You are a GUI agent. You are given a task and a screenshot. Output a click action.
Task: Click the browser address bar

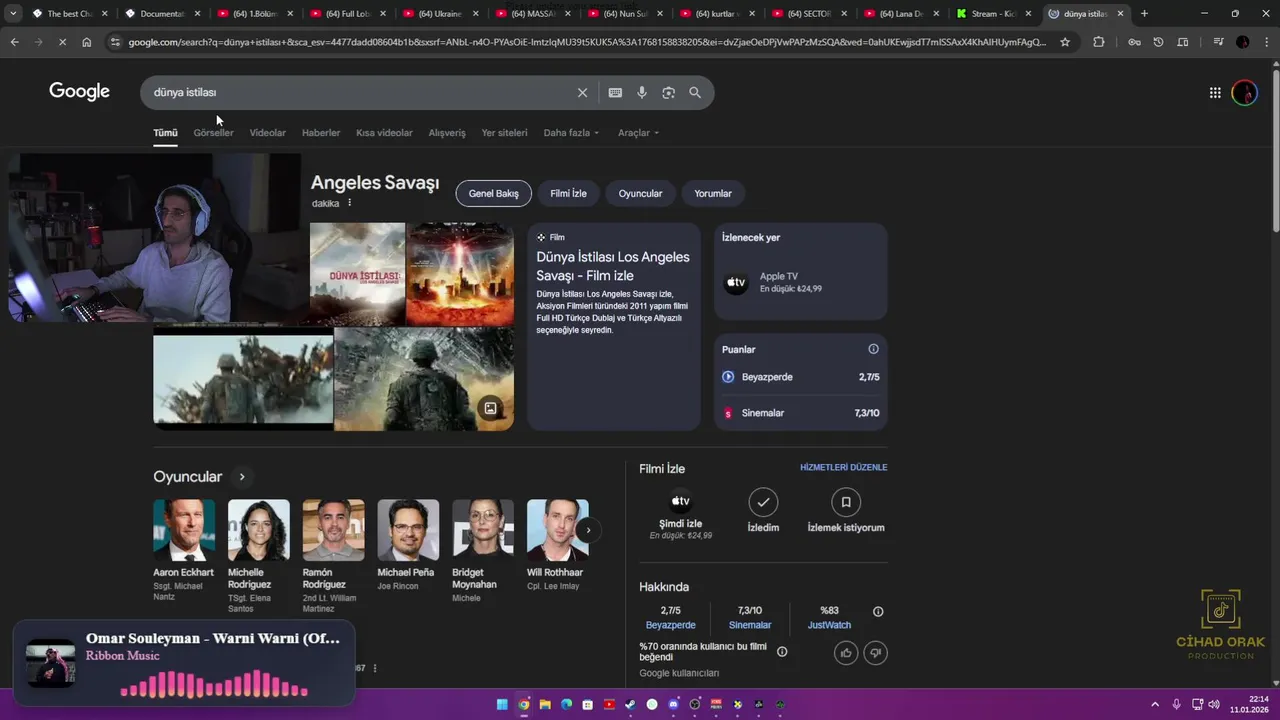click(587, 42)
